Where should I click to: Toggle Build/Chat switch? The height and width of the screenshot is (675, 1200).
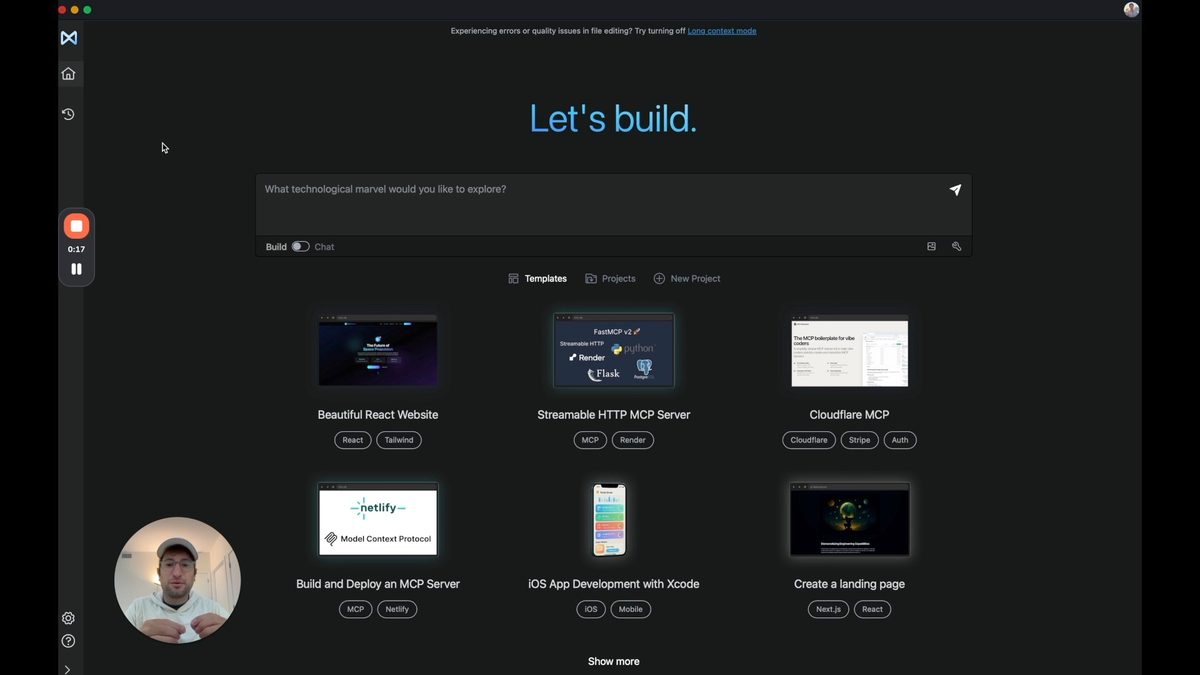(x=300, y=246)
